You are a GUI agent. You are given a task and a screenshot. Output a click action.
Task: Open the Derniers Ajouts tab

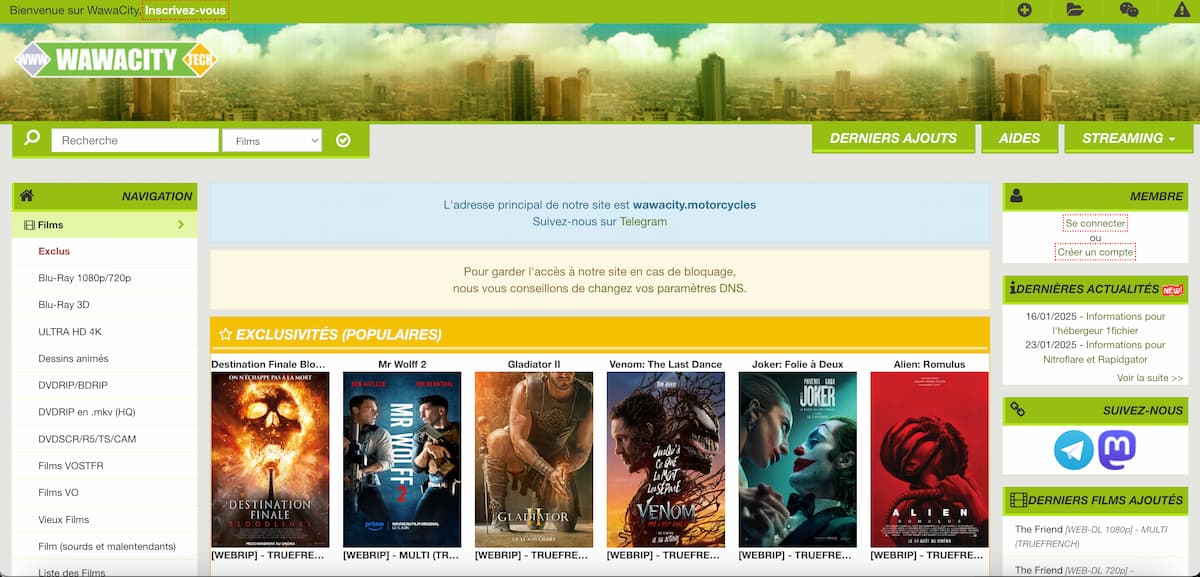893,138
